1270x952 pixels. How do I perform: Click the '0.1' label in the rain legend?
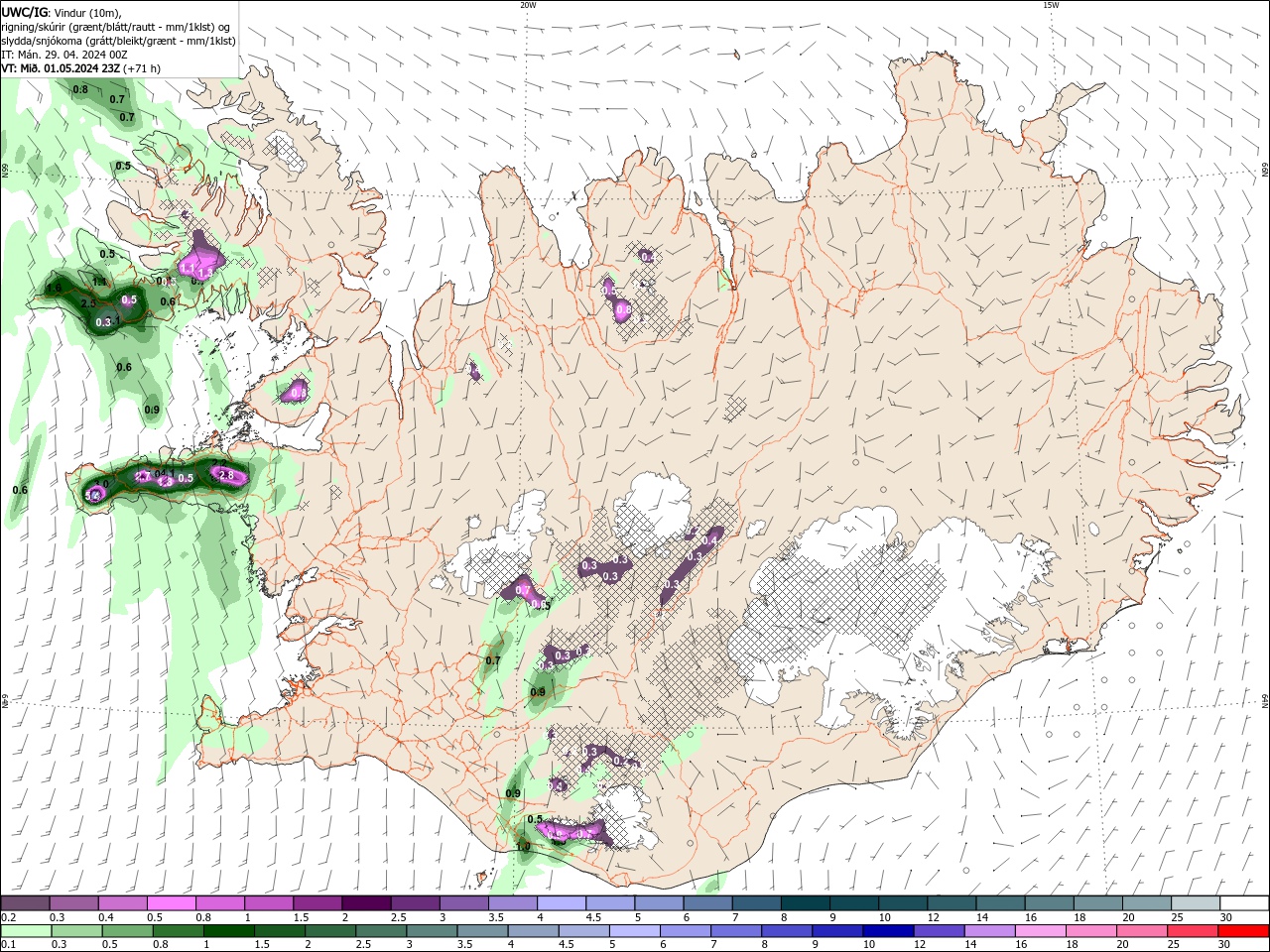[x=8, y=945]
